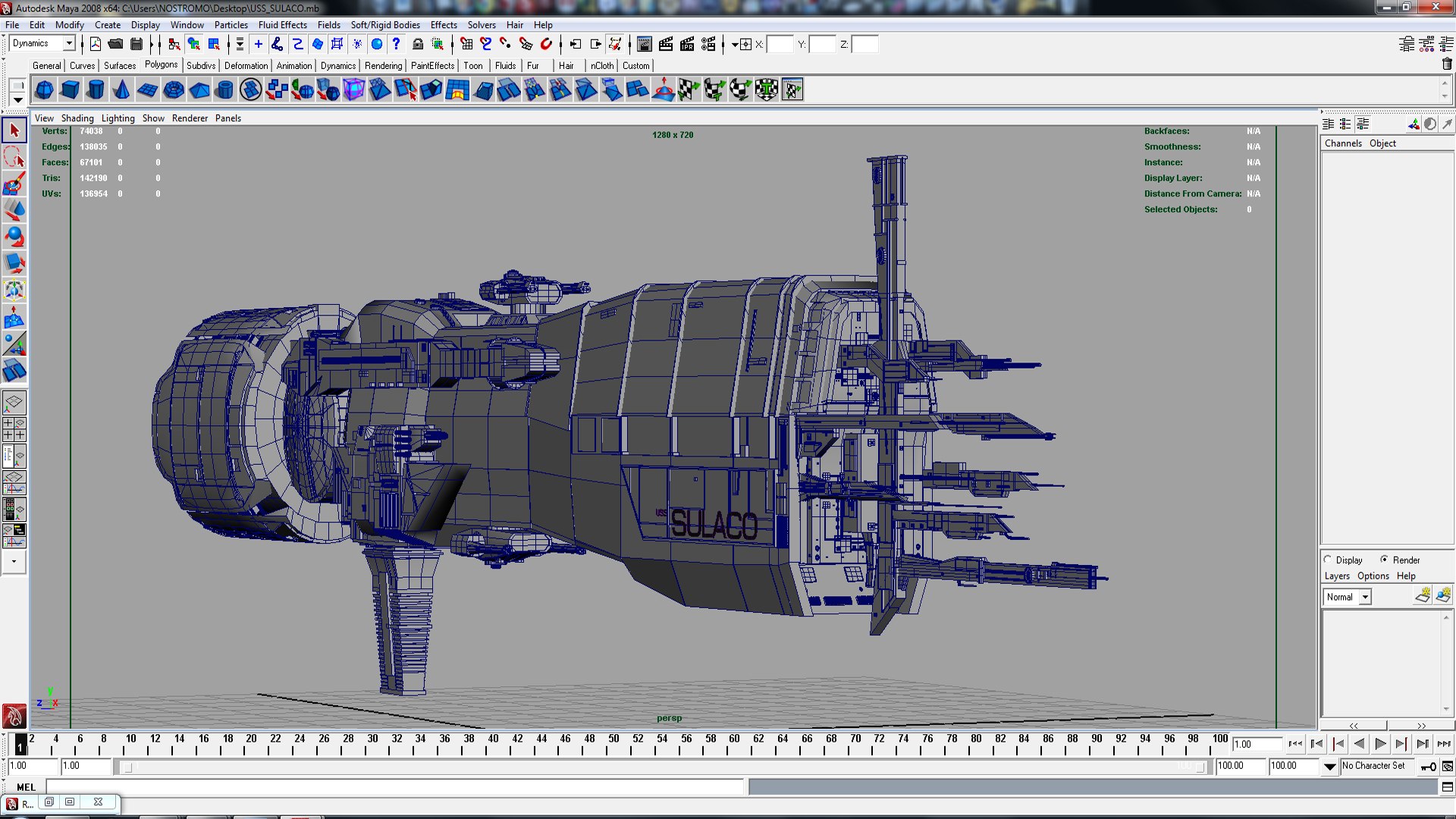1456x819 pixels.
Task: Open the viewport Shading menu
Action: click(x=77, y=118)
